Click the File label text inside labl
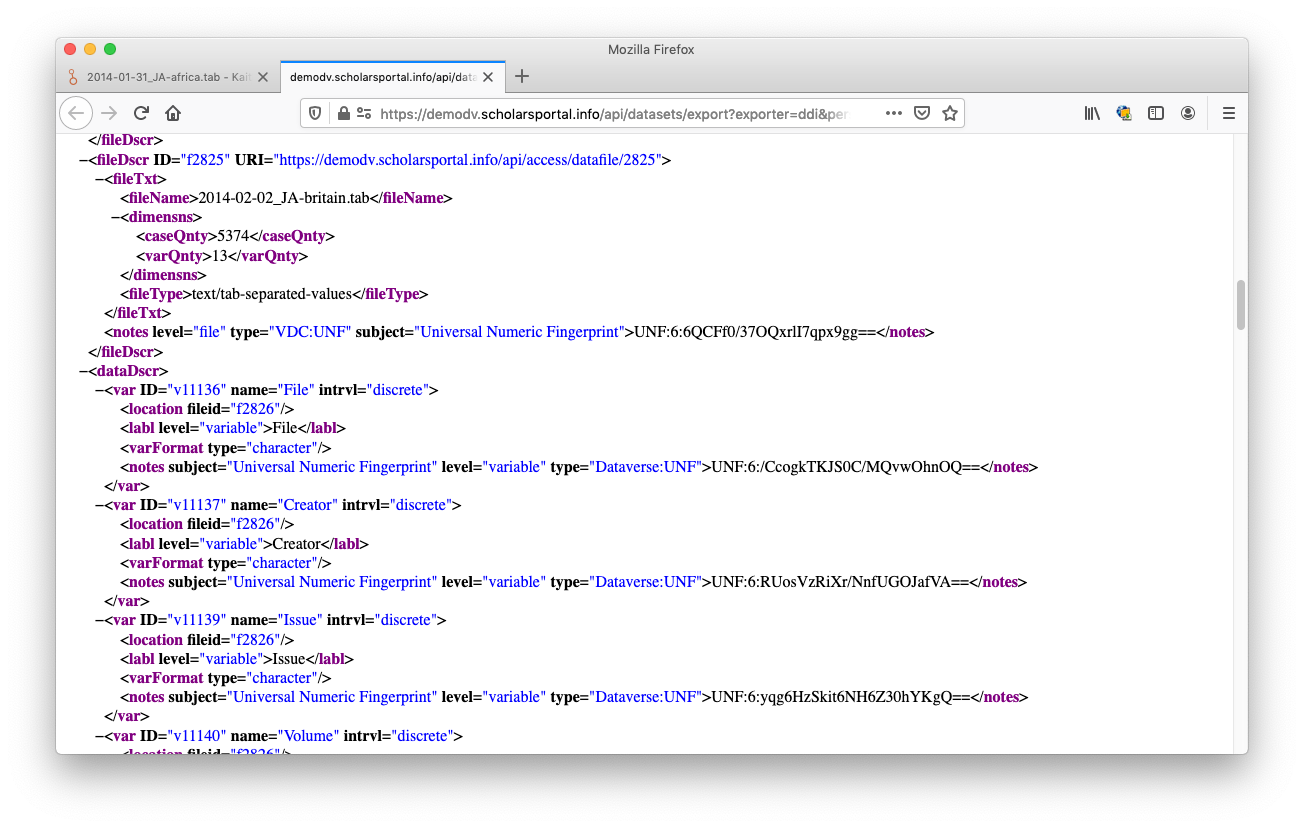The width and height of the screenshot is (1304, 828). (285, 428)
